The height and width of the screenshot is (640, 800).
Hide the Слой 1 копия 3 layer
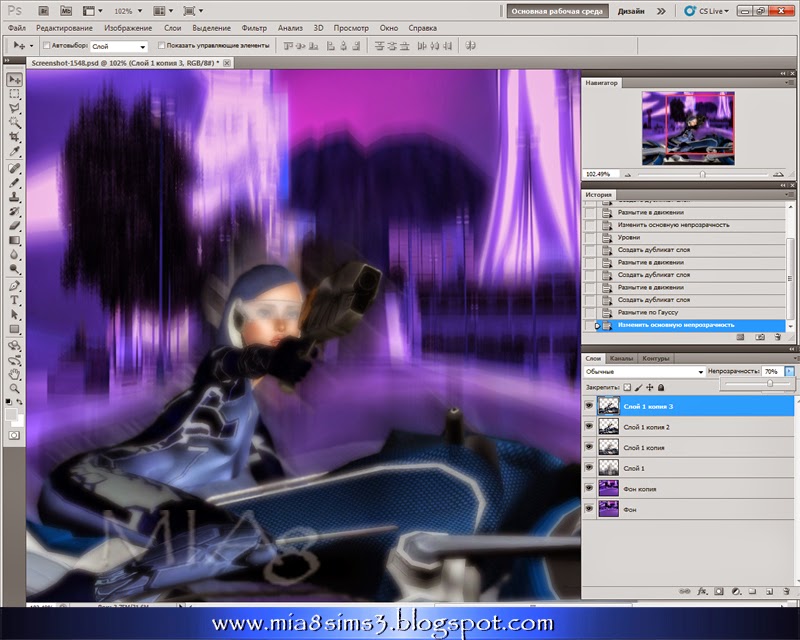tap(589, 406)
